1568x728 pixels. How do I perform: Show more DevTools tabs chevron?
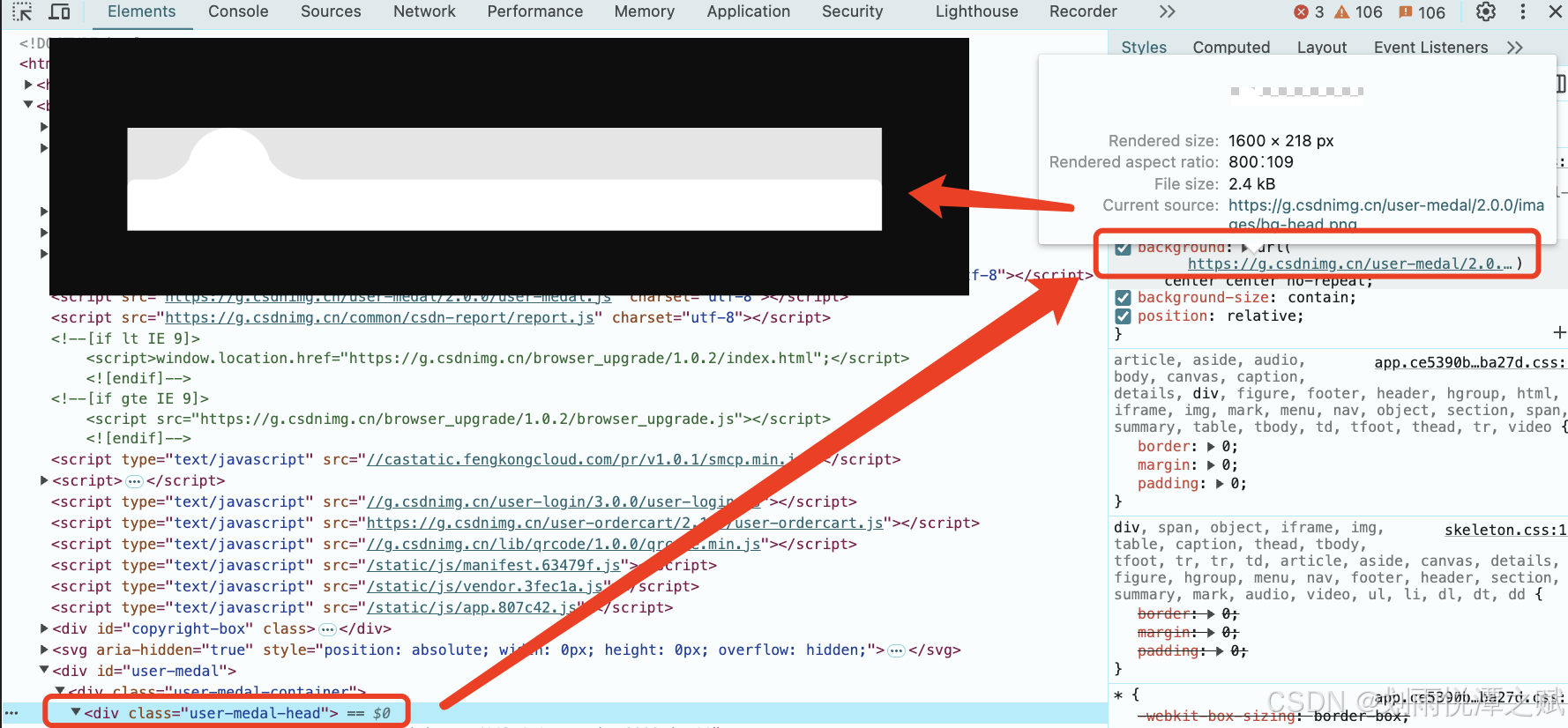point(1168,11)
